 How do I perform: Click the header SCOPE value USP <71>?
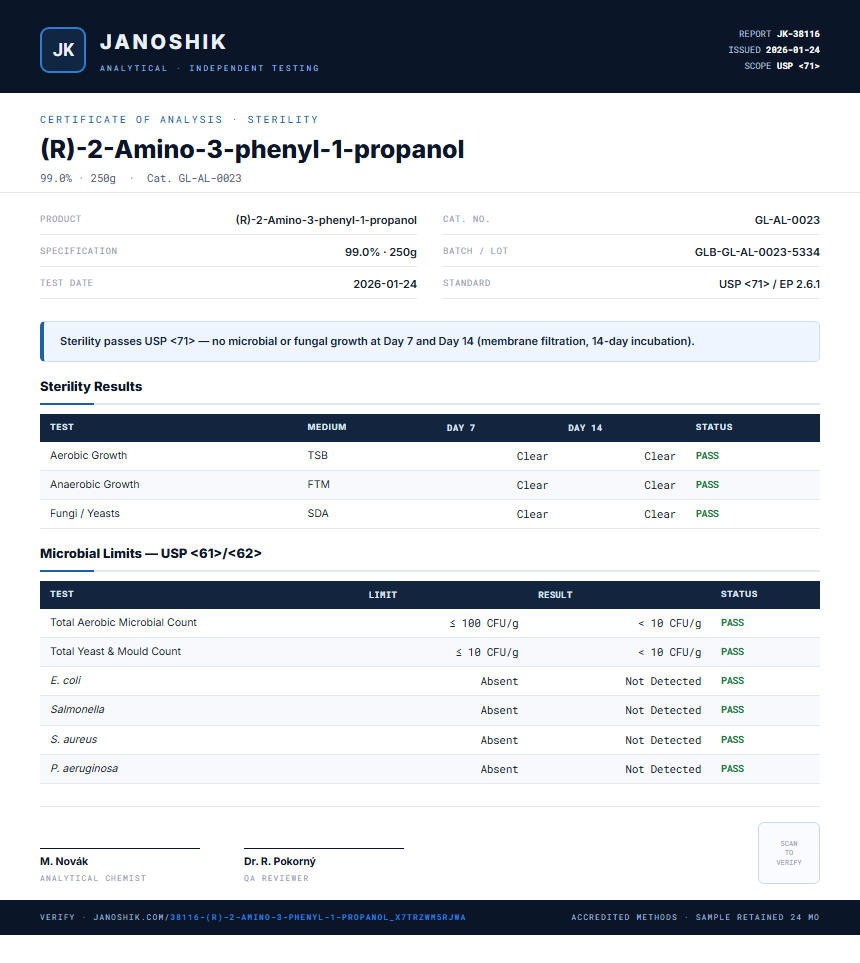coord(798,66)
